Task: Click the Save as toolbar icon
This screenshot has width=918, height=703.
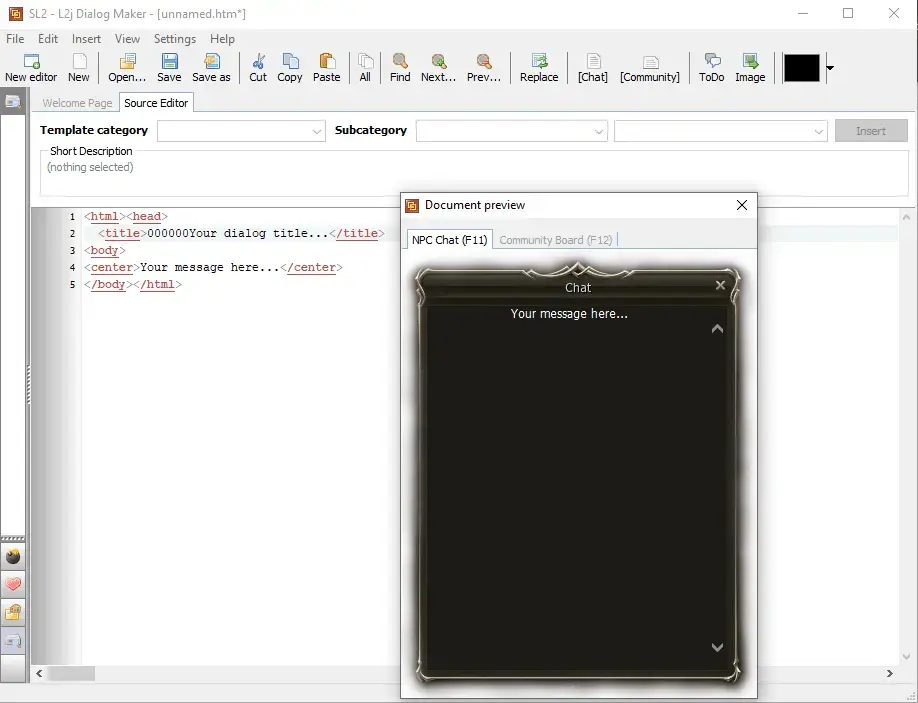Action: (x=211, y=68)
